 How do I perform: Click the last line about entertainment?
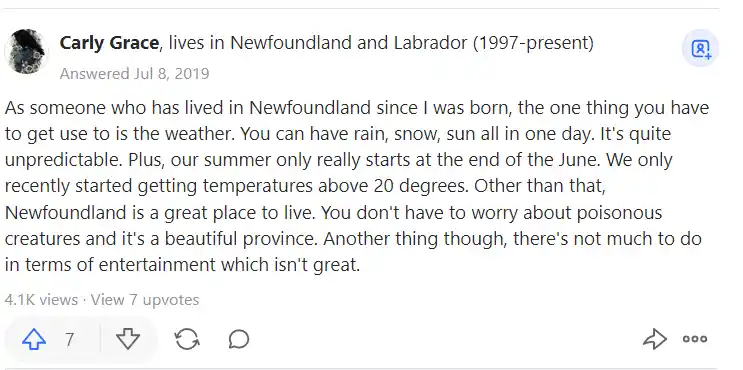tap(182, 264)
